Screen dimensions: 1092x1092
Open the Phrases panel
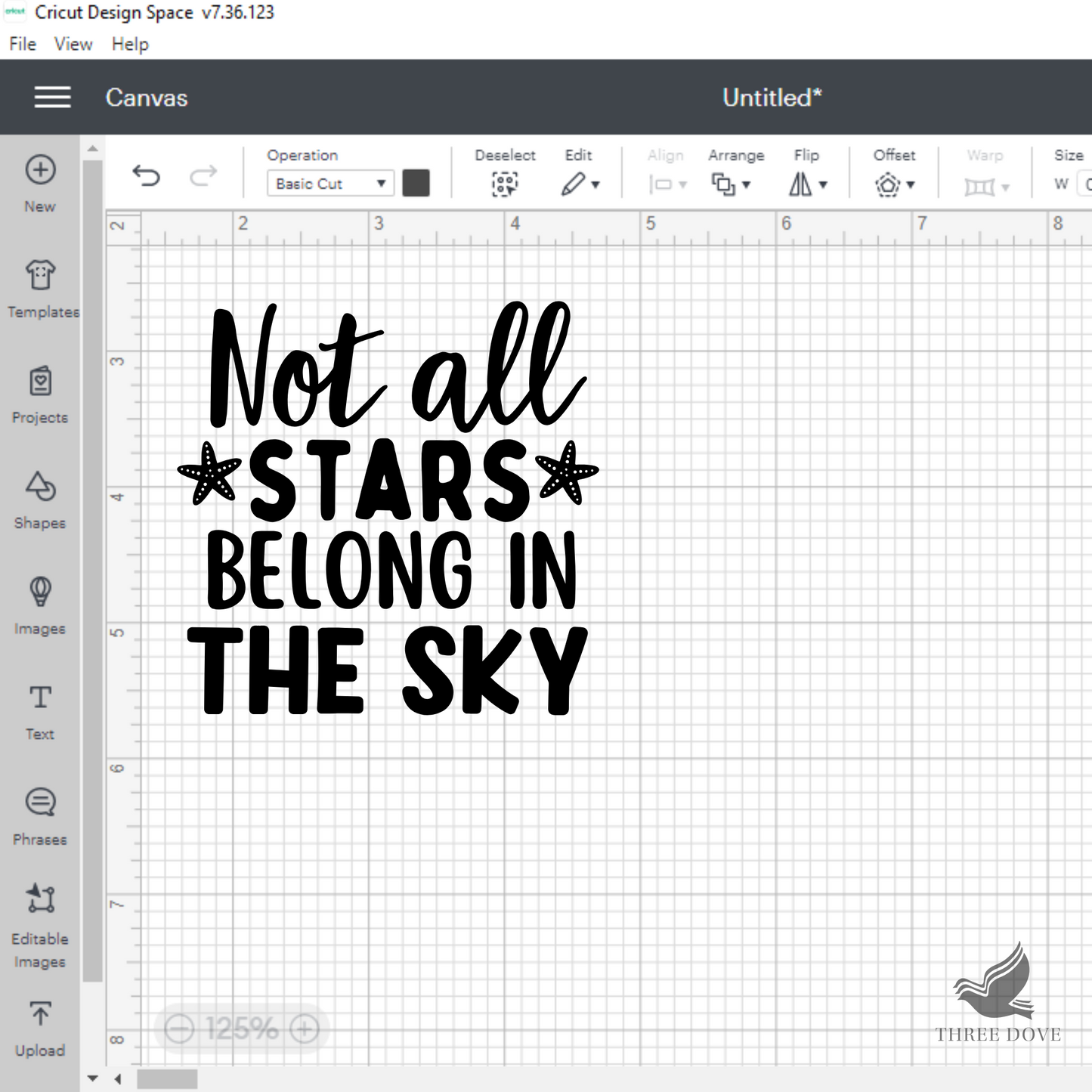coord(40,817)
